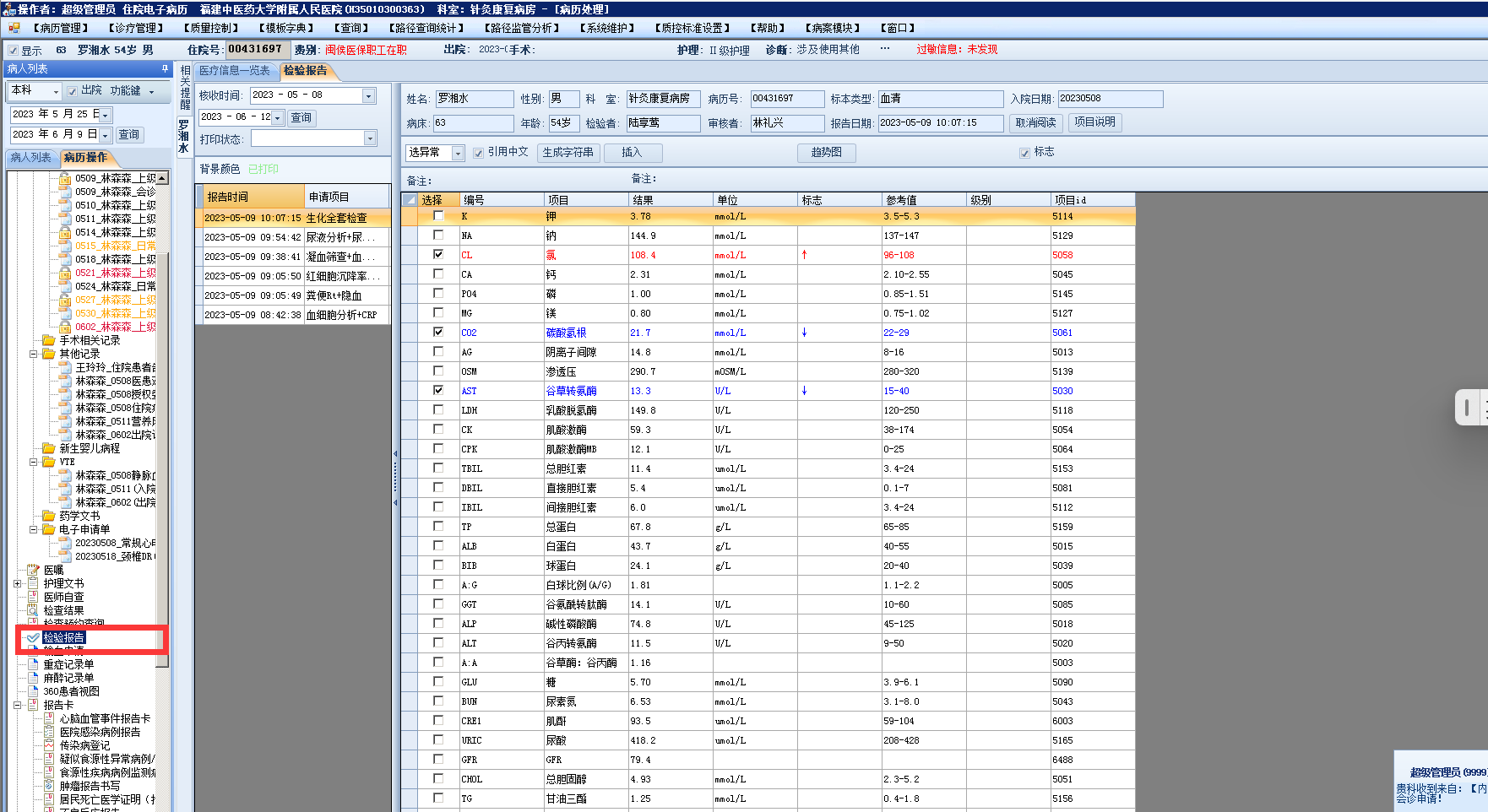This screenshot has height=812, width=1488.
Task: Open the 【质量控制】 menu
Action: coord(212,28)
